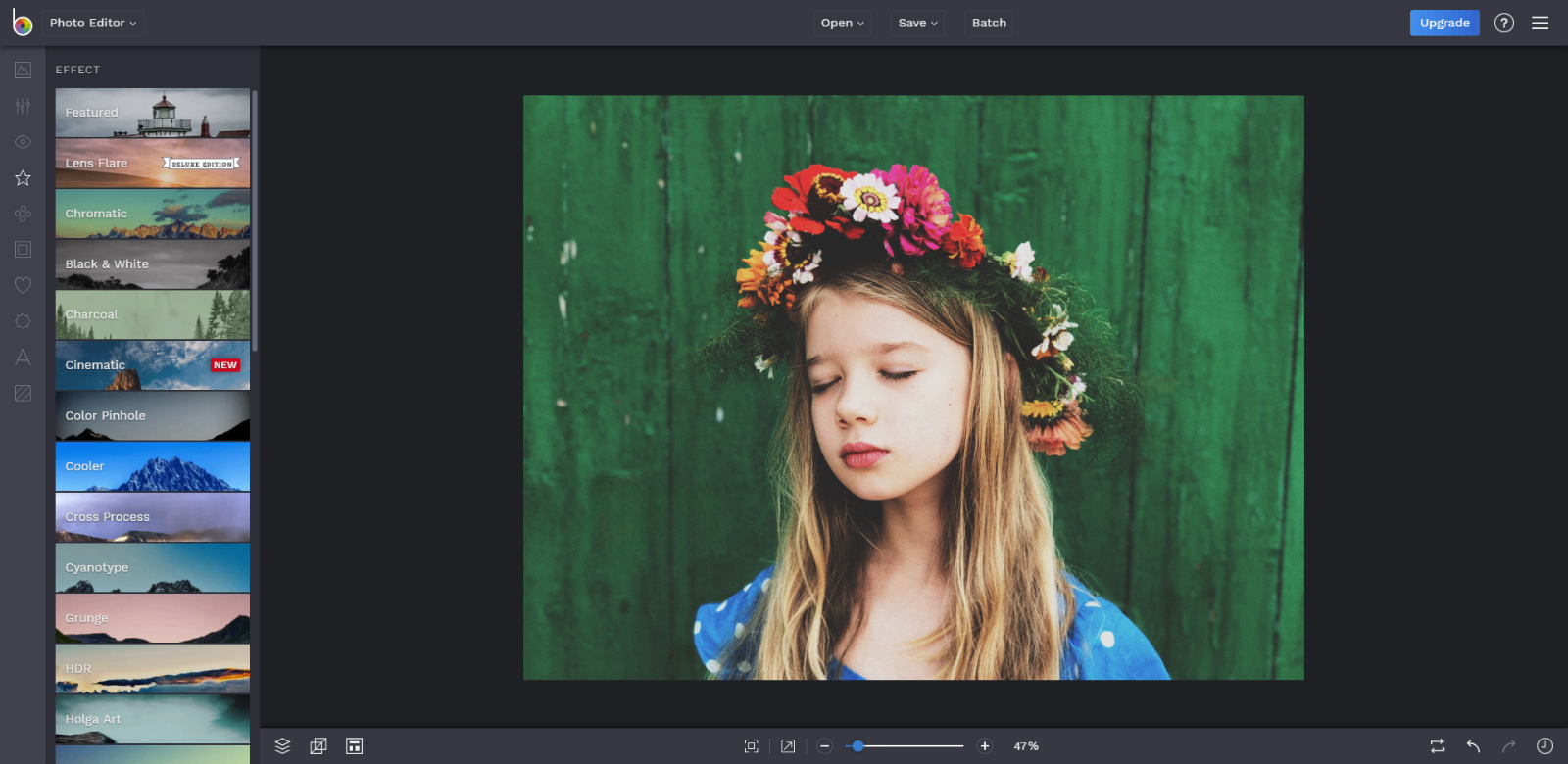Screen dimensions: 1568x764
Task: Open the help question mark icon
Action: pyautogui.click(x=1504, y=23)
